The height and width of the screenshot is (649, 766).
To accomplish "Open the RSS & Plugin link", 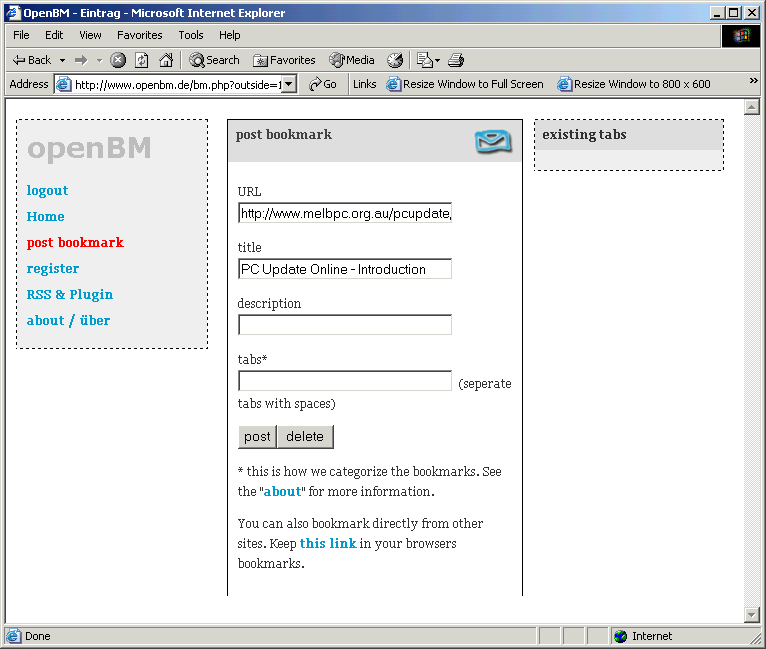I will click(70, 294).
